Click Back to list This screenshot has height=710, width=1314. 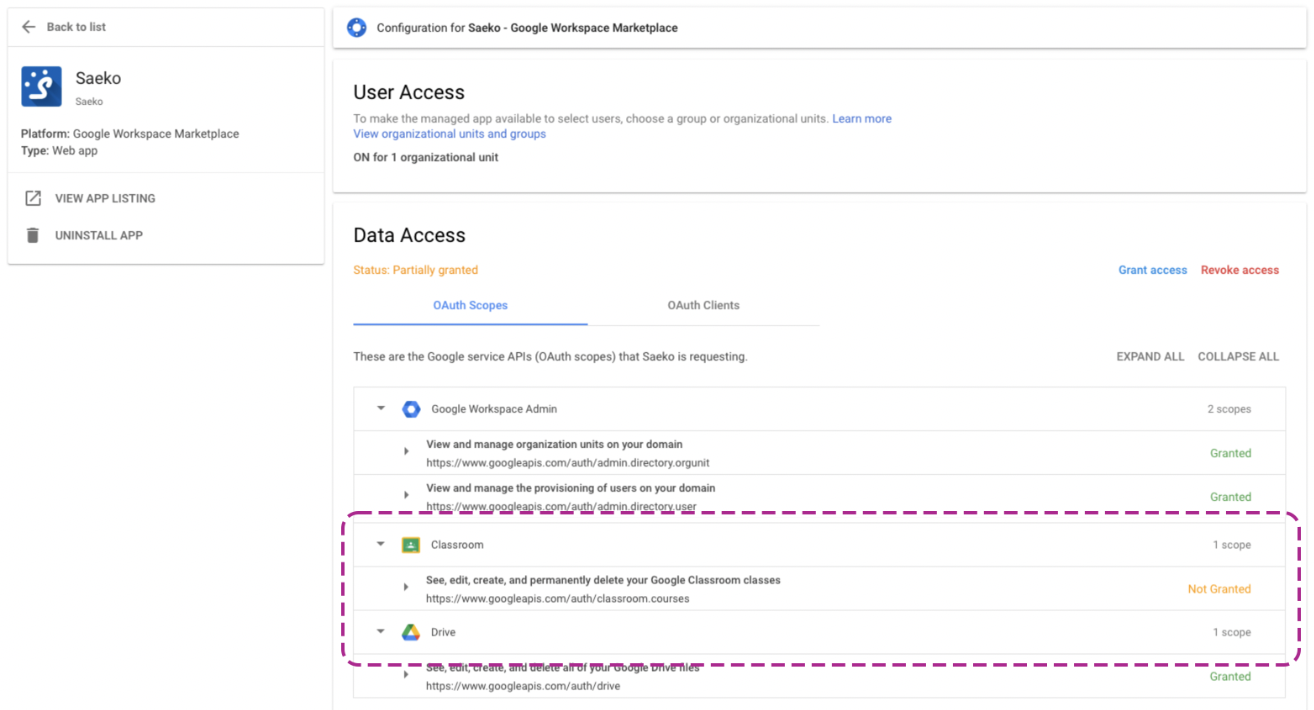76,27
